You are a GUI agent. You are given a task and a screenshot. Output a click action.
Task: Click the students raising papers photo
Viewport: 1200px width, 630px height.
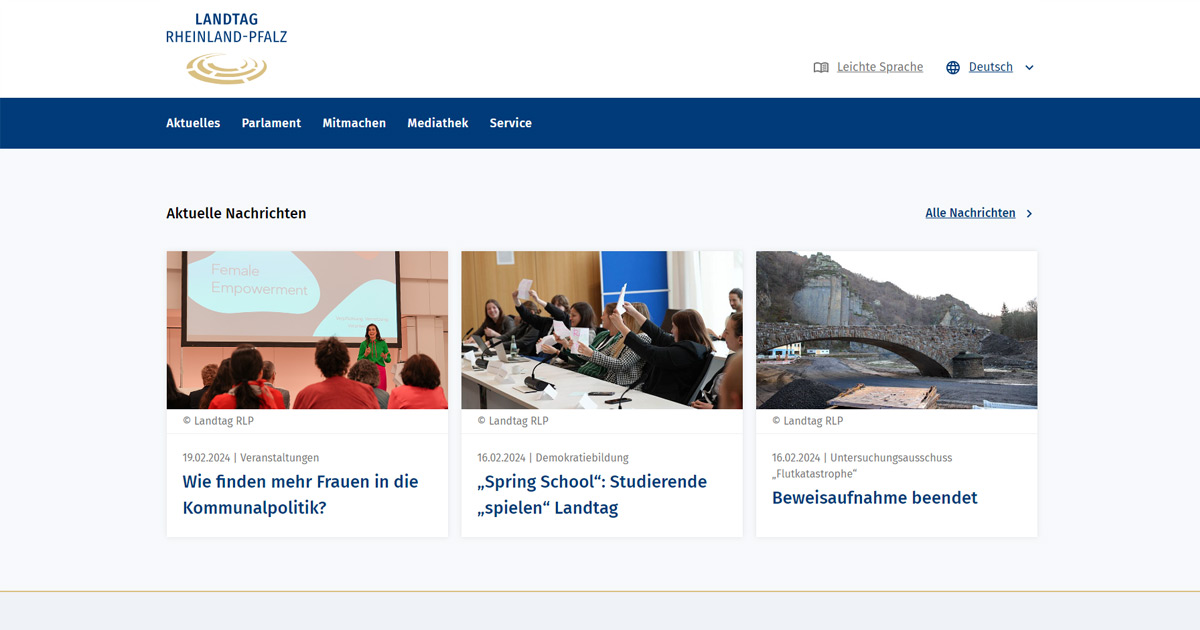click(601, 330)
